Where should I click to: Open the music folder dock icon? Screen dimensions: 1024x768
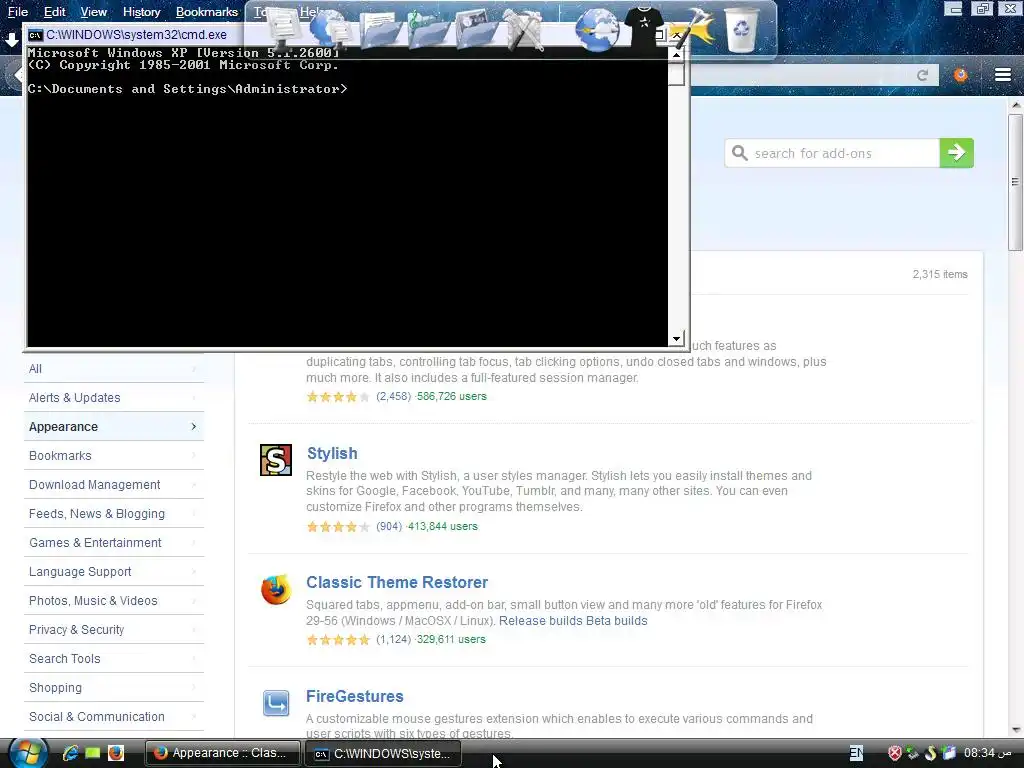point(428,29)
